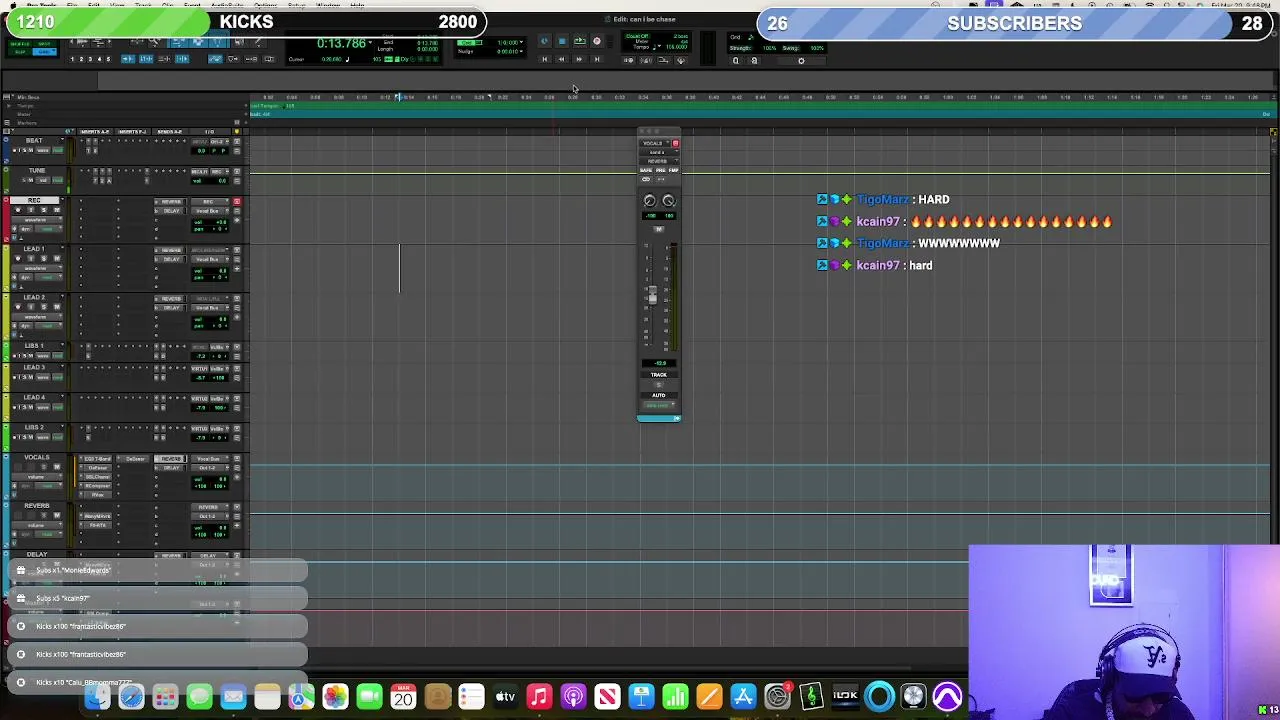
Task: Open the main counter format dropdown arrow
Action: coord(370,42)
